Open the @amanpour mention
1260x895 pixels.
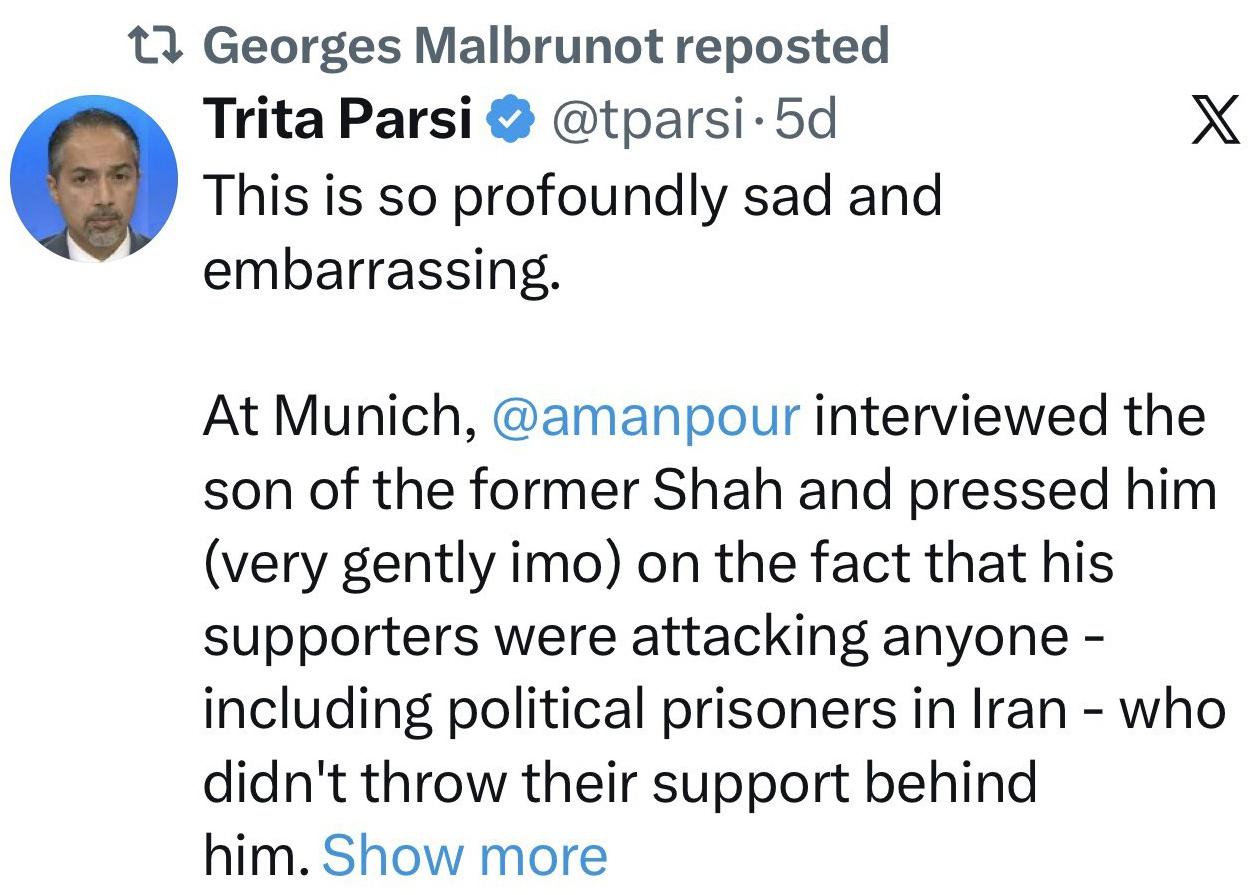[x=647, y=415]
